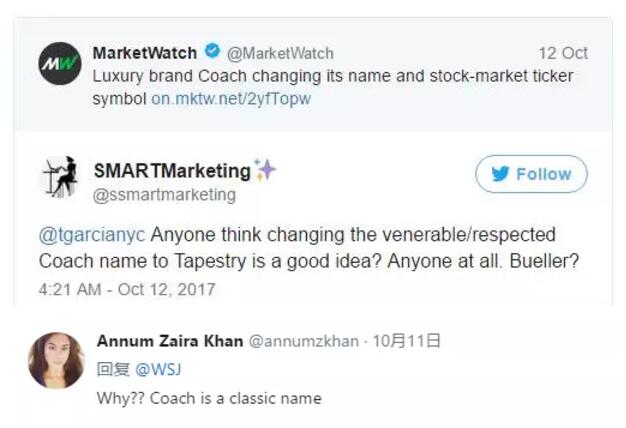Click the "Why?? Coach is a classic name" reply
The height and width of the screenshot is (428, 626).
(x=209, y=398)
